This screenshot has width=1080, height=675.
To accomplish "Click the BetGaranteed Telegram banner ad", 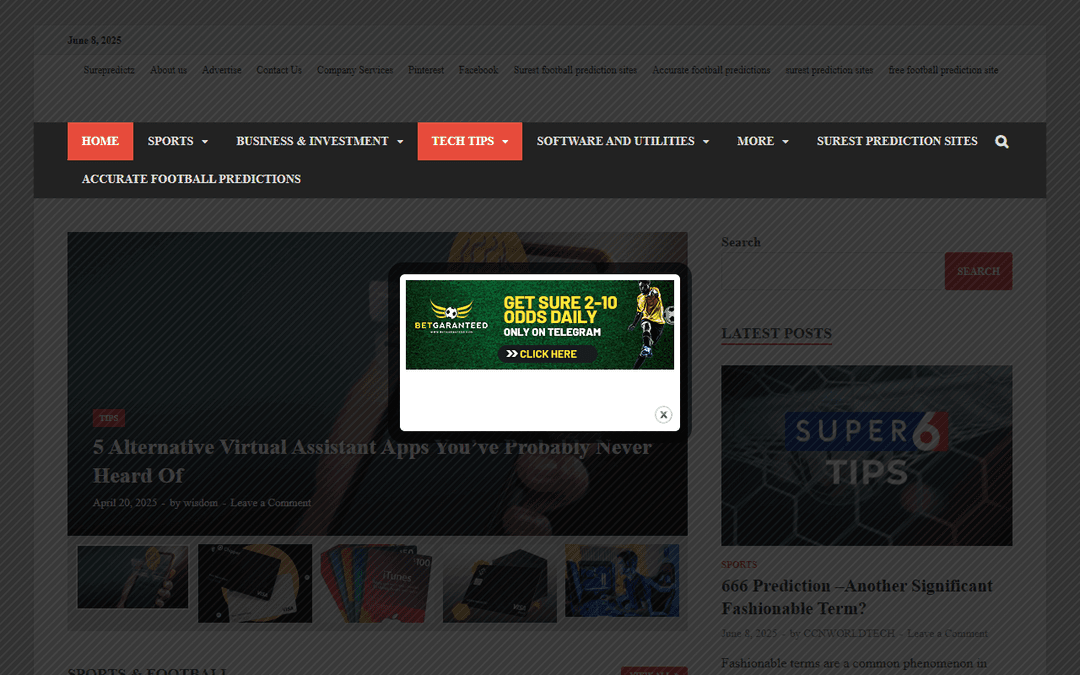I will tap(539, 324).
